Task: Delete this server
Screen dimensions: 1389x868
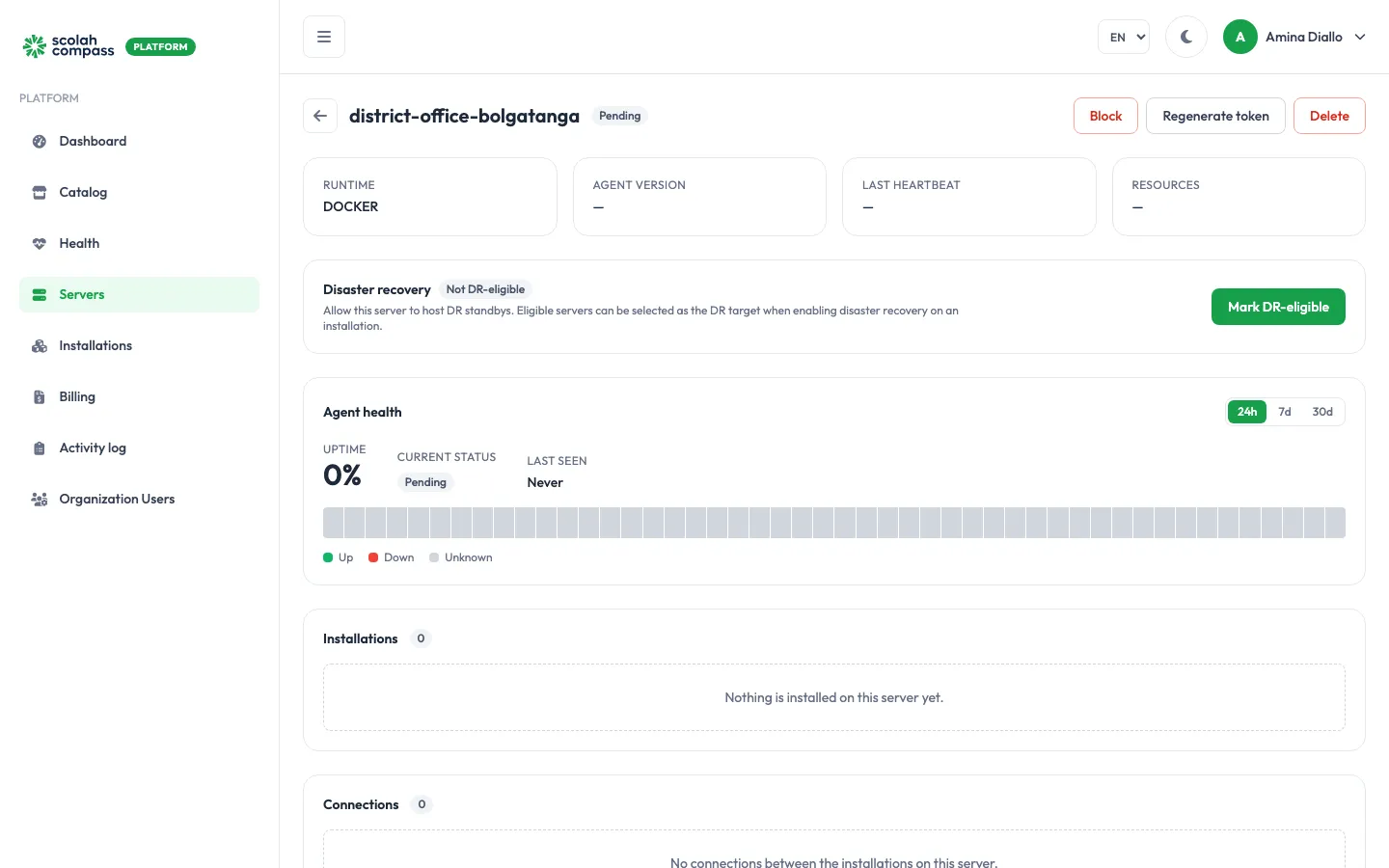Action: [1329, 116]
